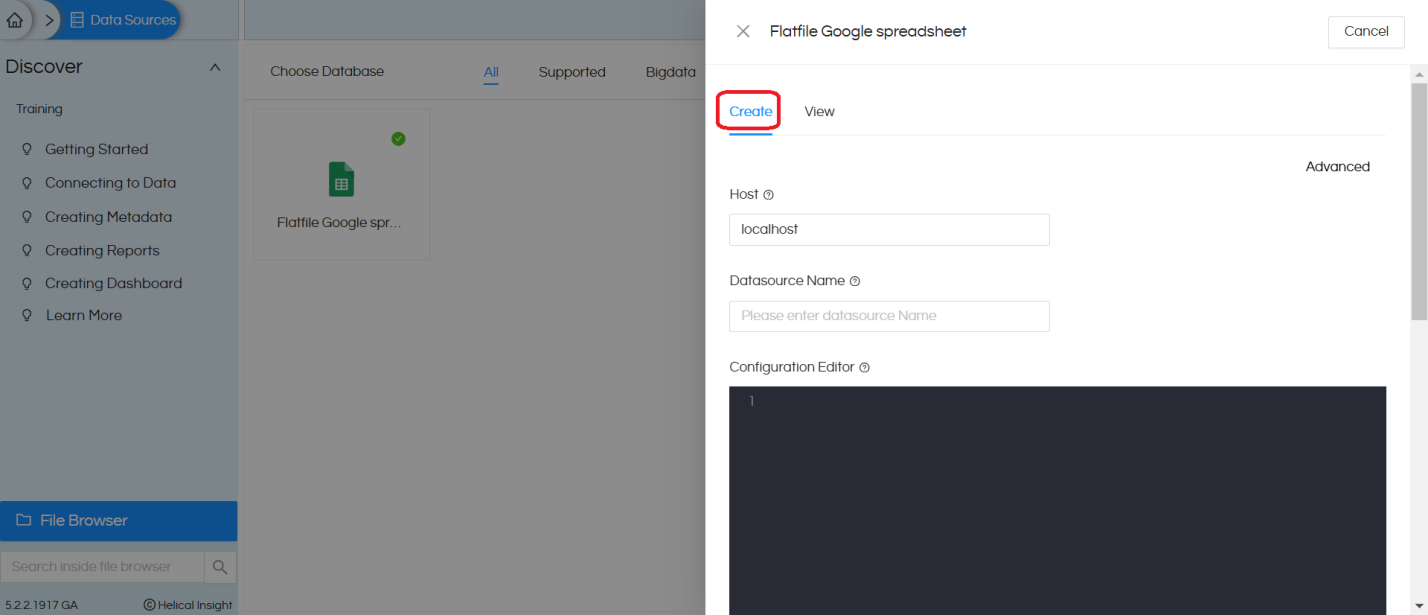Click lightbulb icon beside Getting Started
The image size is (1428, 615).
coord(27,149)
